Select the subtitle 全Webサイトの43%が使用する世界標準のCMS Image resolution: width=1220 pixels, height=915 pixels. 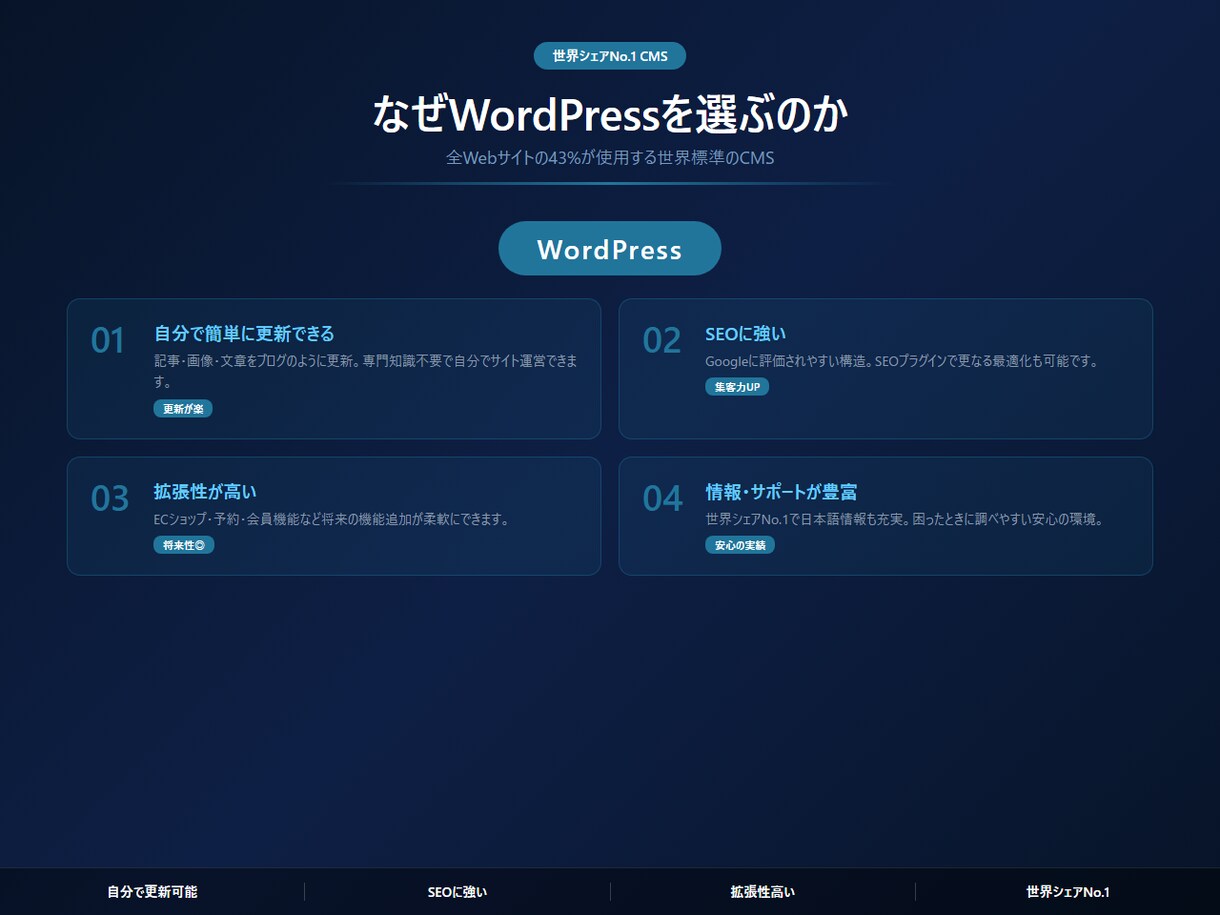[610, 158]
